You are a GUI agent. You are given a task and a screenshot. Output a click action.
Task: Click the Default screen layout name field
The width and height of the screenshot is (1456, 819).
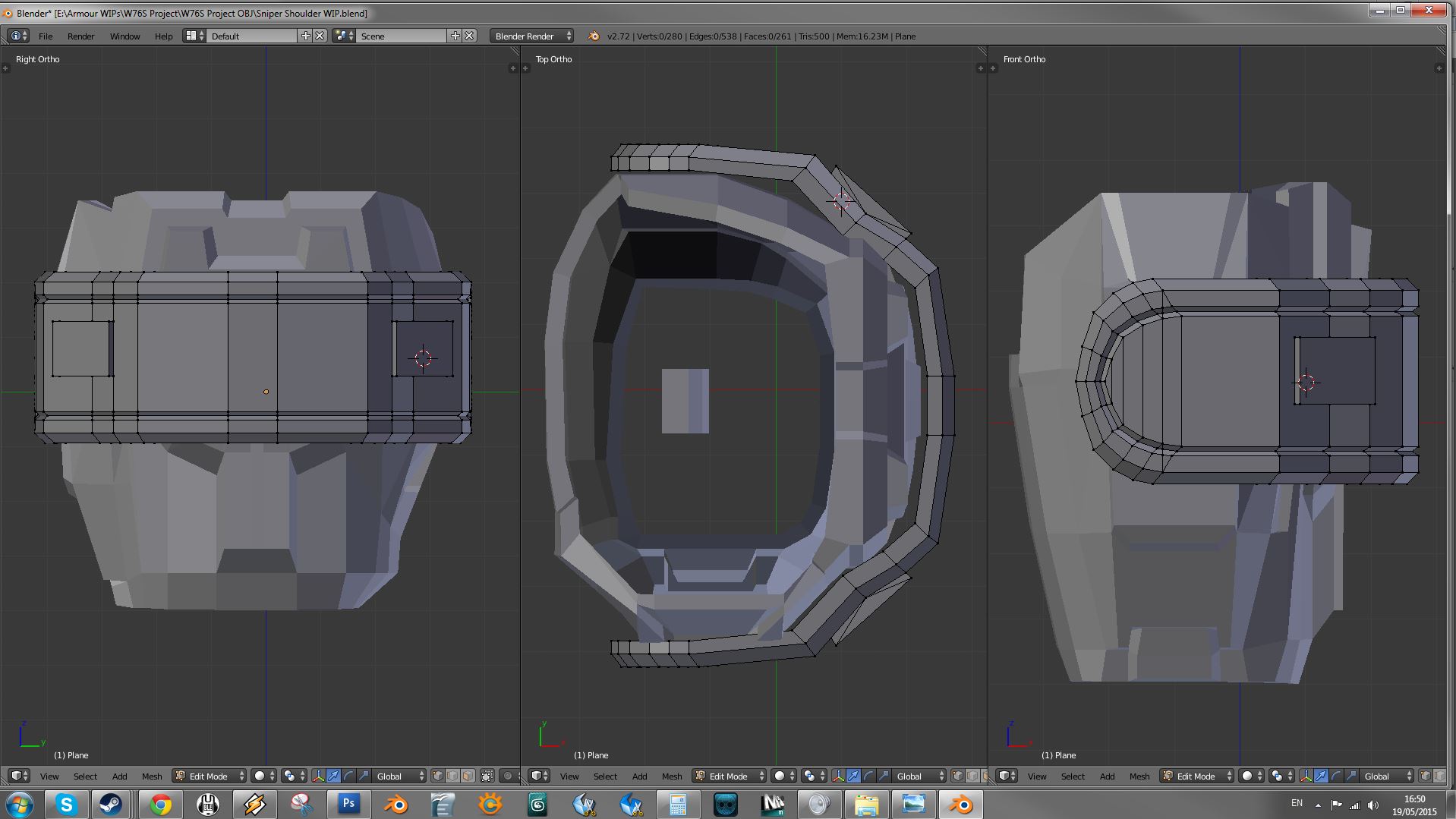pyautogui.click(x=251, y=36)
